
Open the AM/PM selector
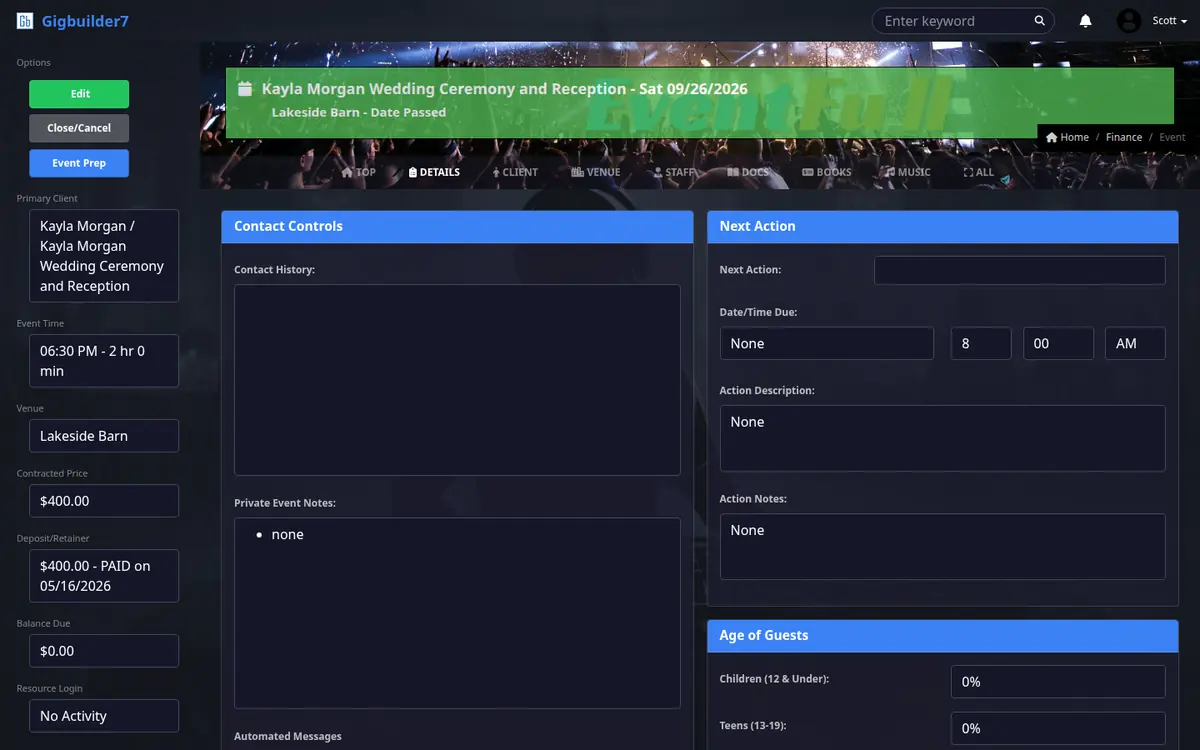point(1135,343)
